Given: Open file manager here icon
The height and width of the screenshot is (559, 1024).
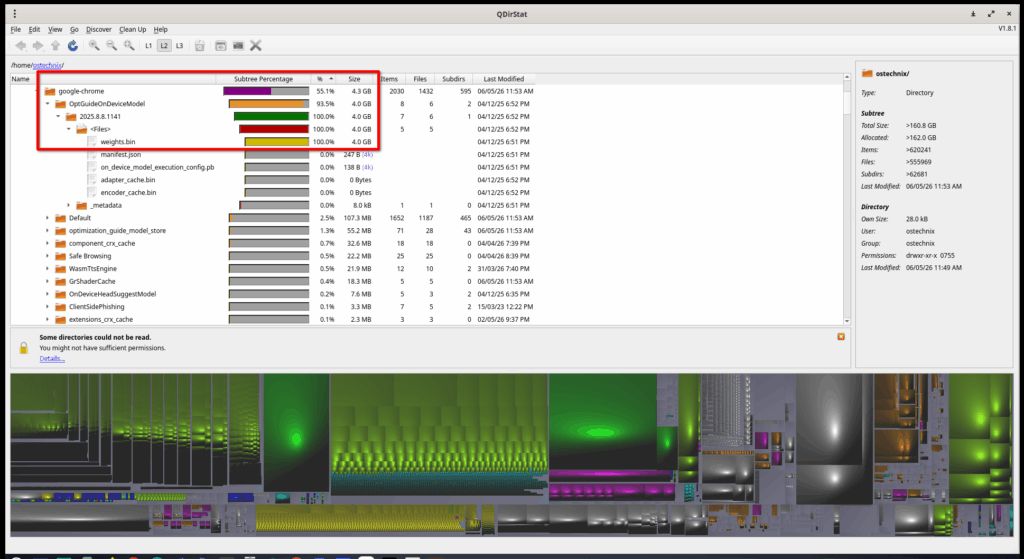Looking at the screenshot, I should pyautogui.click(x=221, y=46).
